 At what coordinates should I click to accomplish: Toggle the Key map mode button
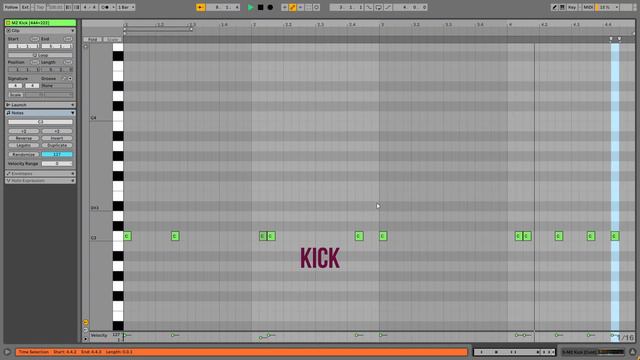572,7
